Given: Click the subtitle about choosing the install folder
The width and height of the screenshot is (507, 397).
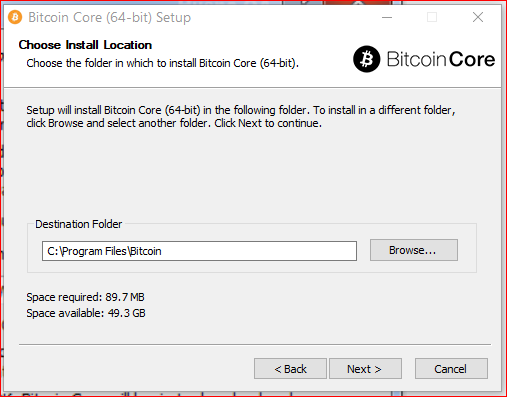Looking at the screenshot, I should point(163,63).
